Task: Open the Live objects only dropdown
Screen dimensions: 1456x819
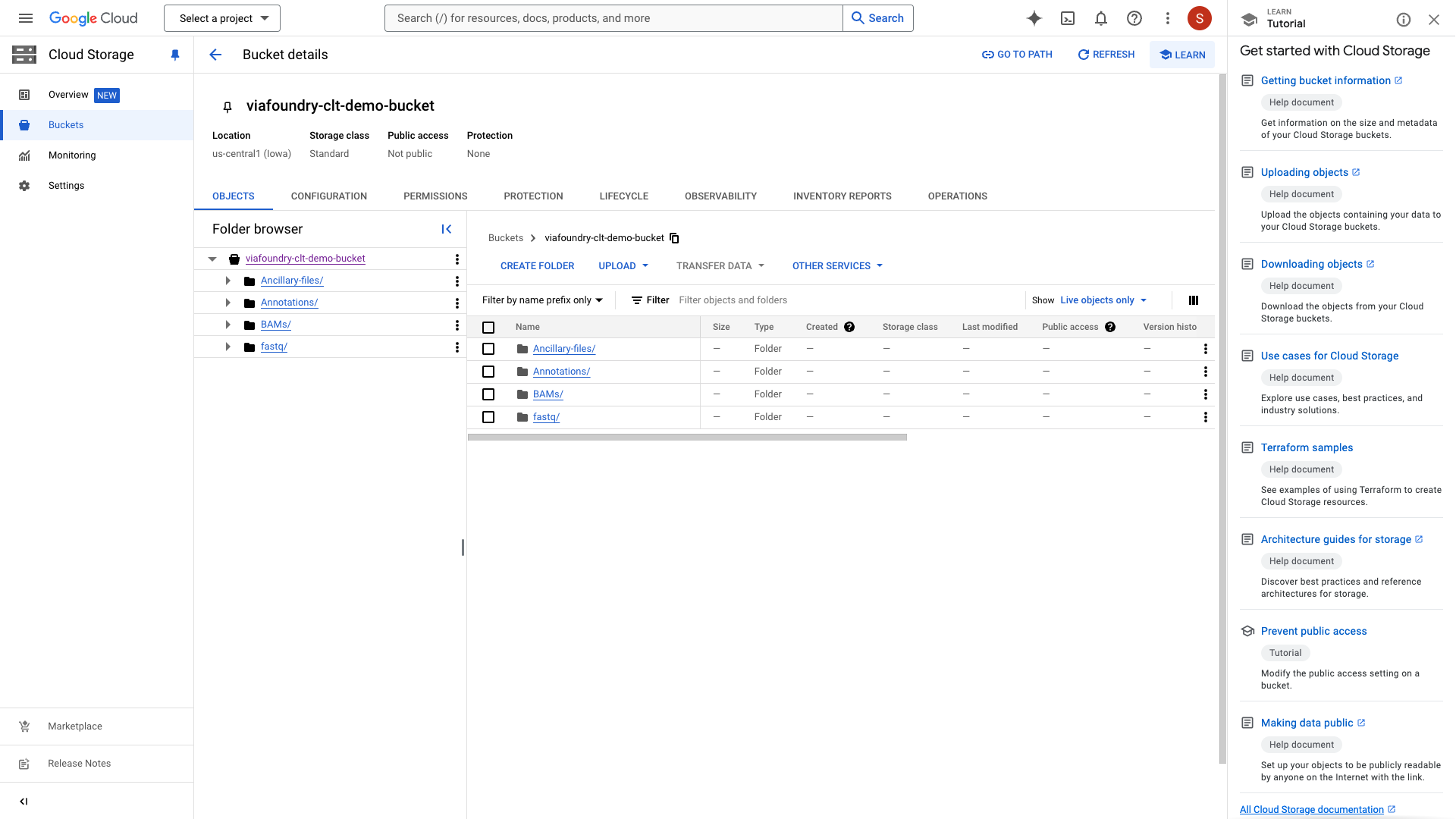Action: (x=1103, y=300)
